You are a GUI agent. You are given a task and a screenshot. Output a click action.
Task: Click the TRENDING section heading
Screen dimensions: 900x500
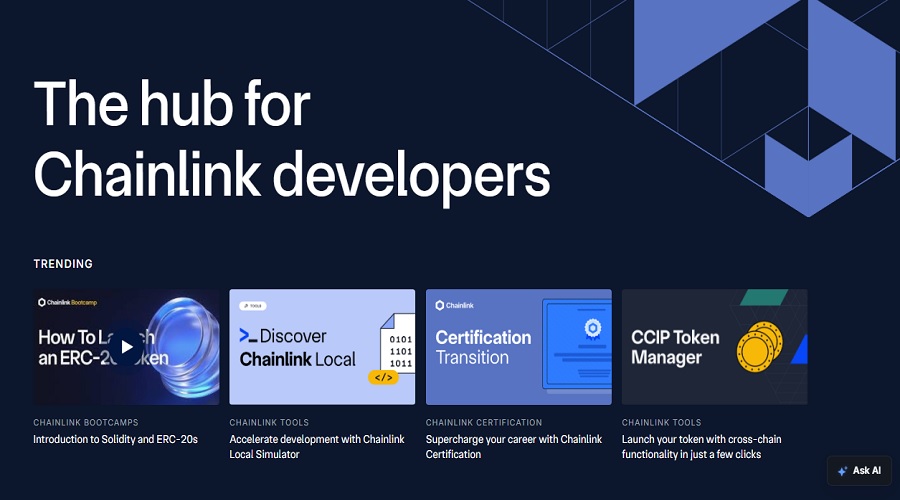tap(63, 264)
